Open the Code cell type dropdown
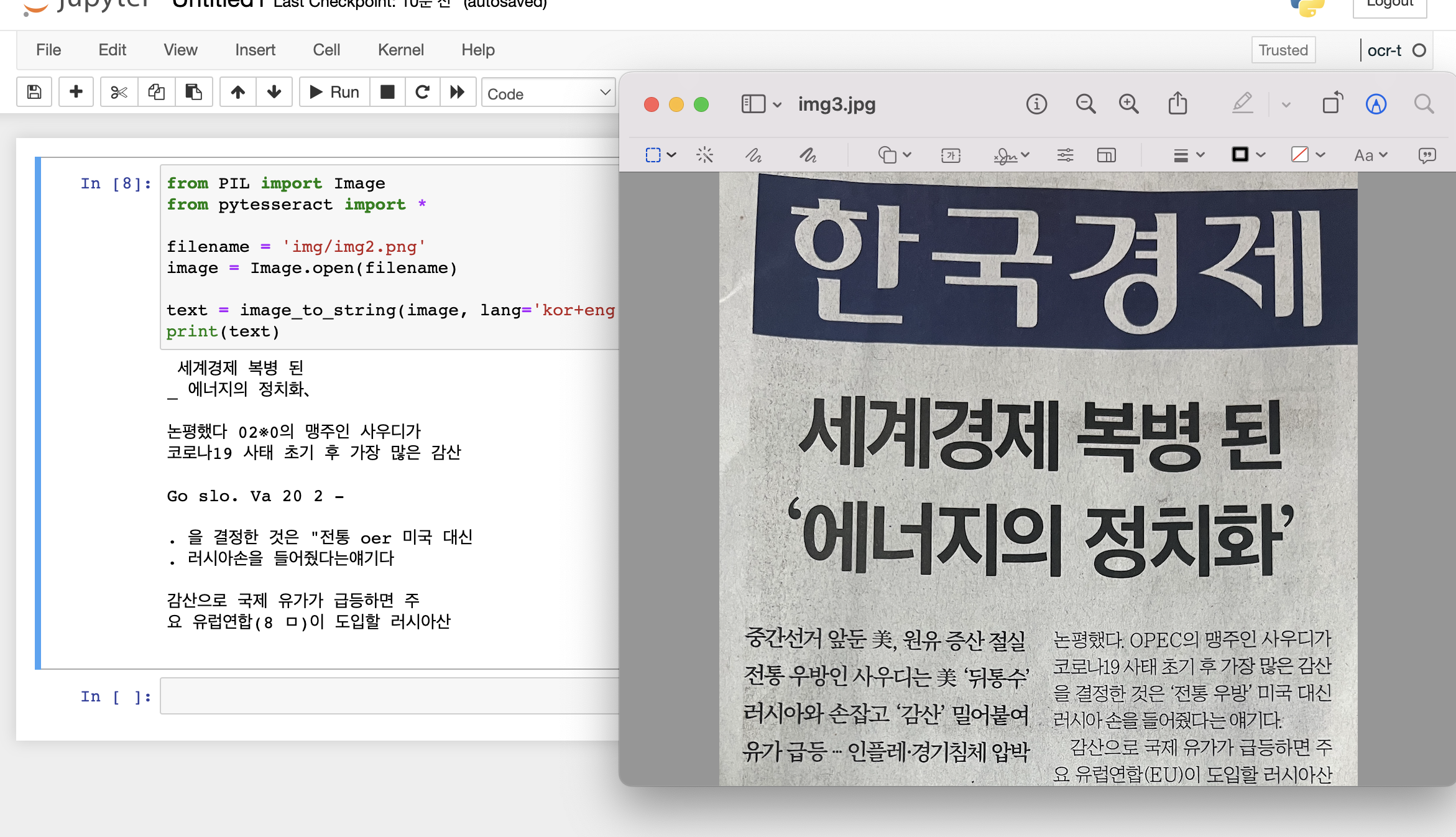 pos(548,93)
